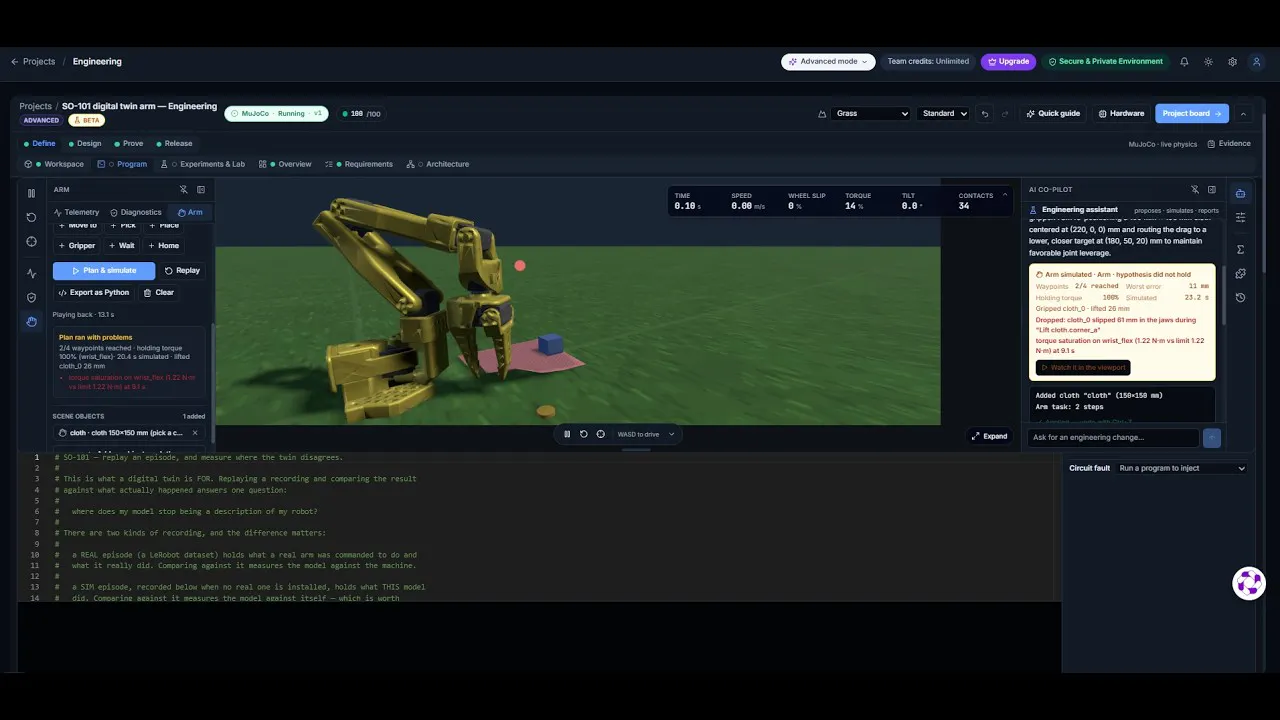The height and width of the screenshot is (720, 1280).
Task: Click the redo arrow in project toolbar
Action: [1005, 113]
